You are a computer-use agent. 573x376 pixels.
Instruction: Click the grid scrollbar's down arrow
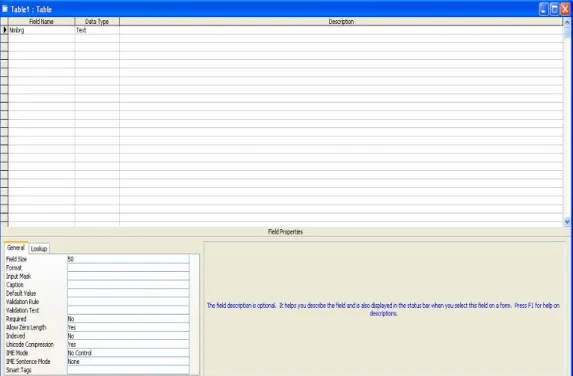(567, 221)
